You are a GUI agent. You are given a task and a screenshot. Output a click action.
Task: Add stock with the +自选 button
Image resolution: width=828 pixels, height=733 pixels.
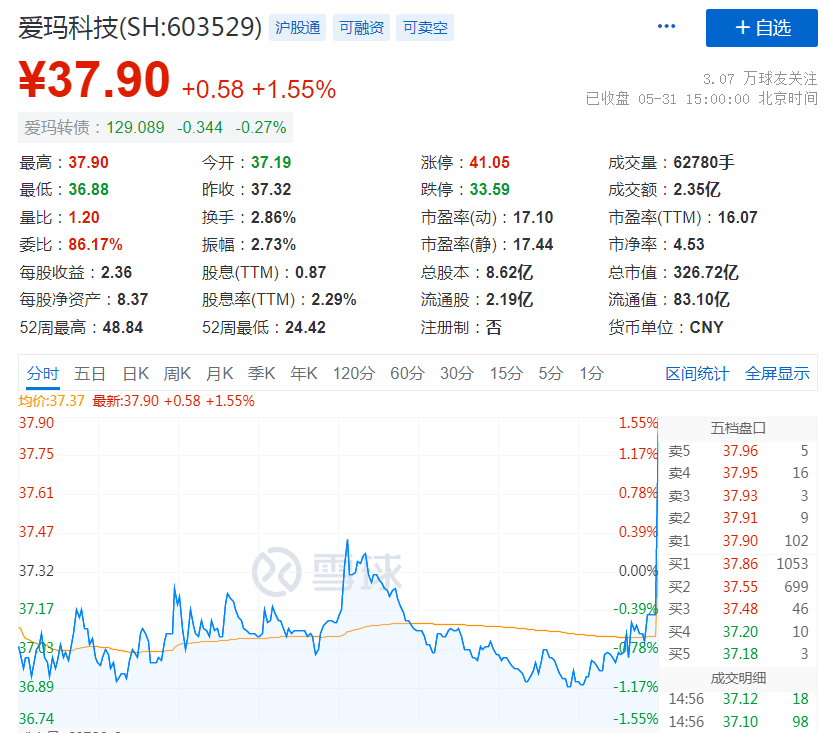click(761, 27)
